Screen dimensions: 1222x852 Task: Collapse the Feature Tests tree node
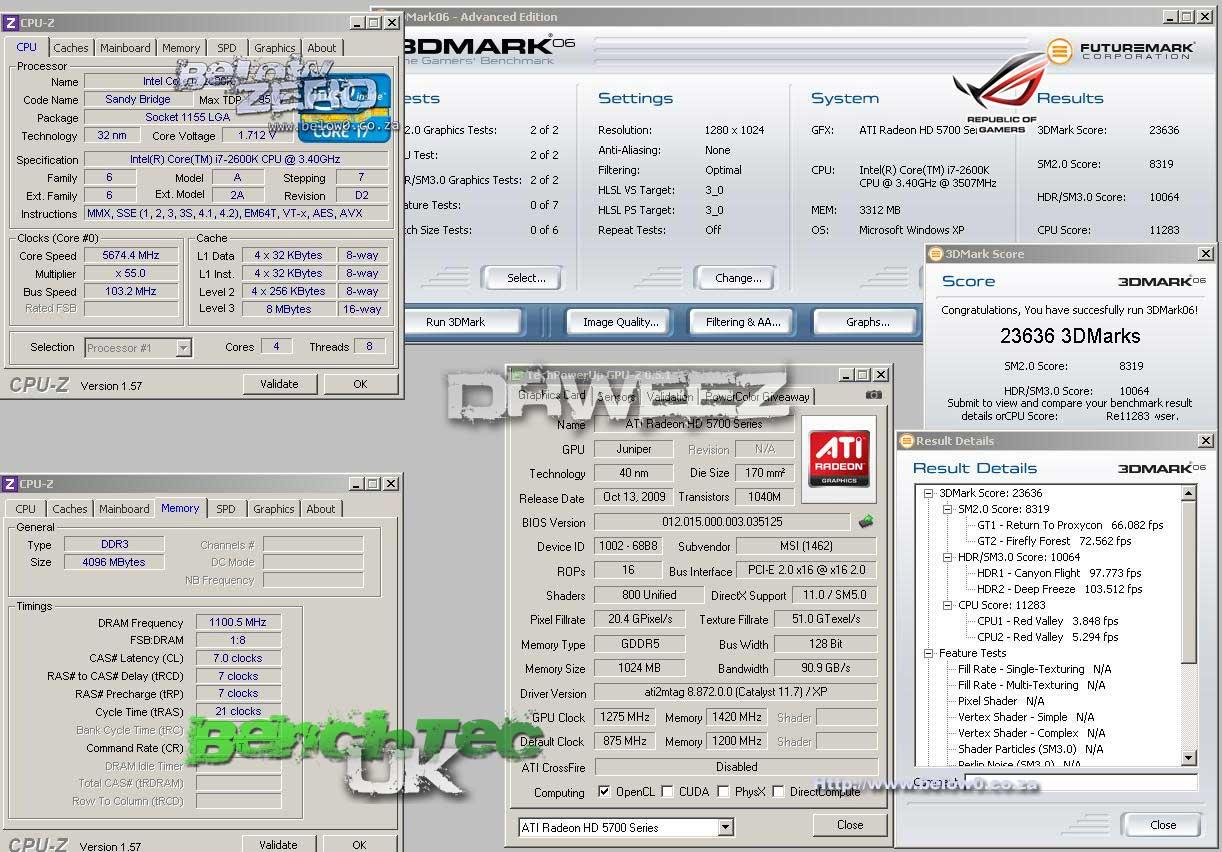(928, 653)
